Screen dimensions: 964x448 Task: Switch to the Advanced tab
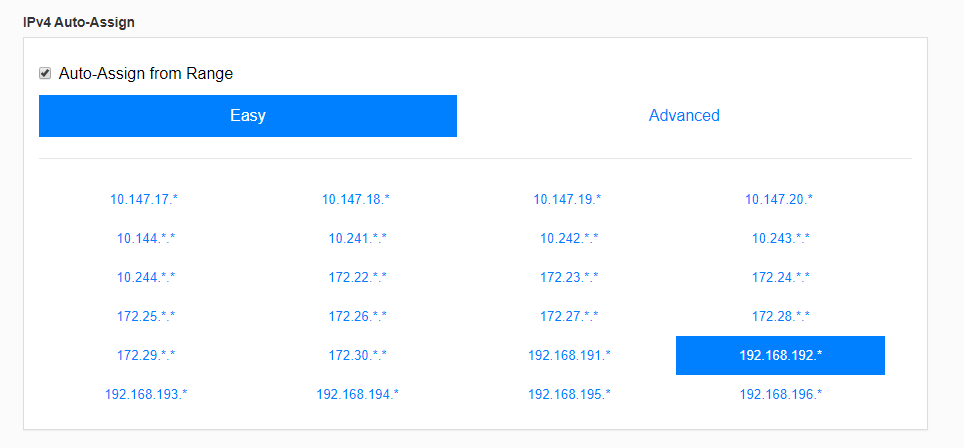684,116
